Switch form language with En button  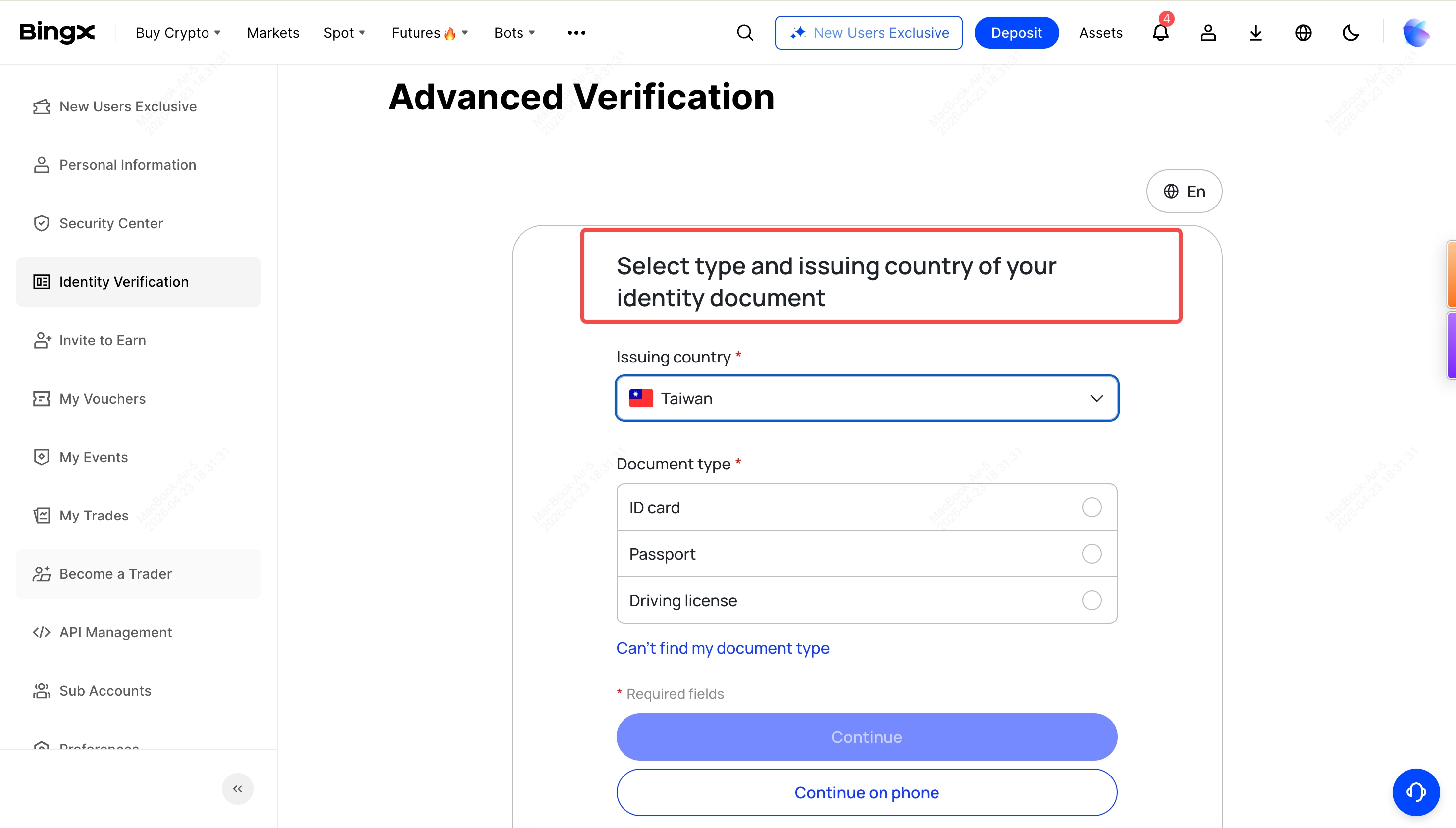1184,192
